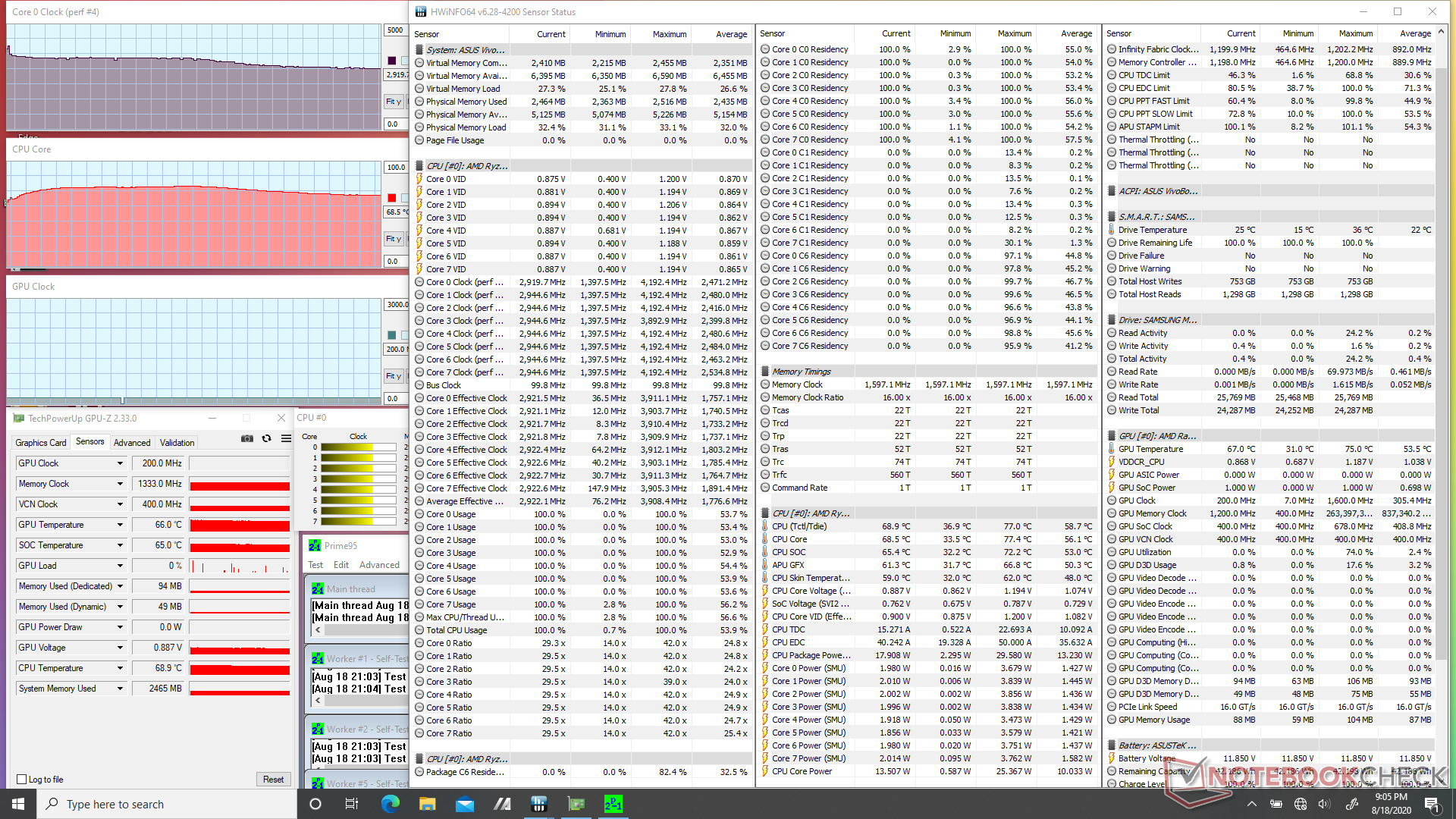Click Reset button in GPU-Z
The width and height of the screenshot is (1456, 819).
(x=273, y=780)
